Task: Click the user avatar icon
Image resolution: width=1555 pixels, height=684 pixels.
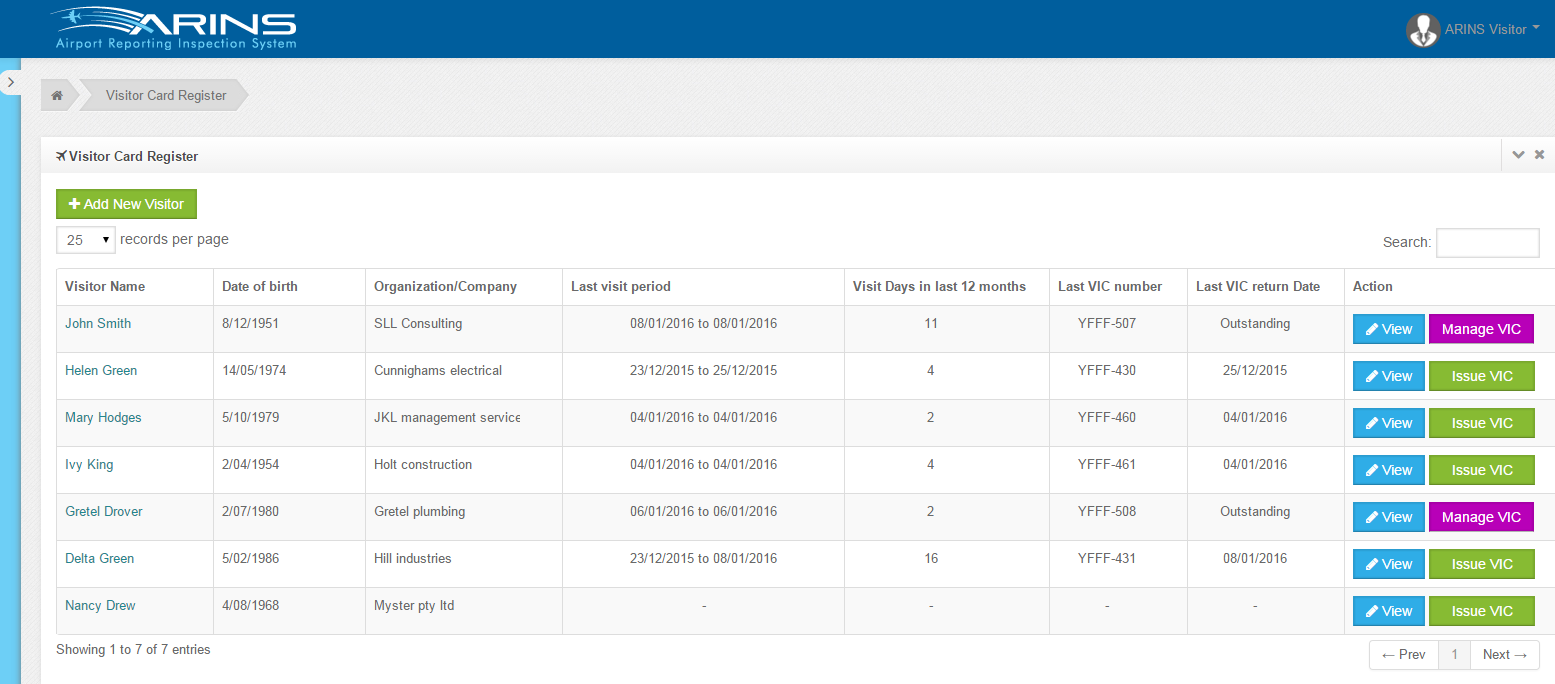Action: [x=1422, y=30]
